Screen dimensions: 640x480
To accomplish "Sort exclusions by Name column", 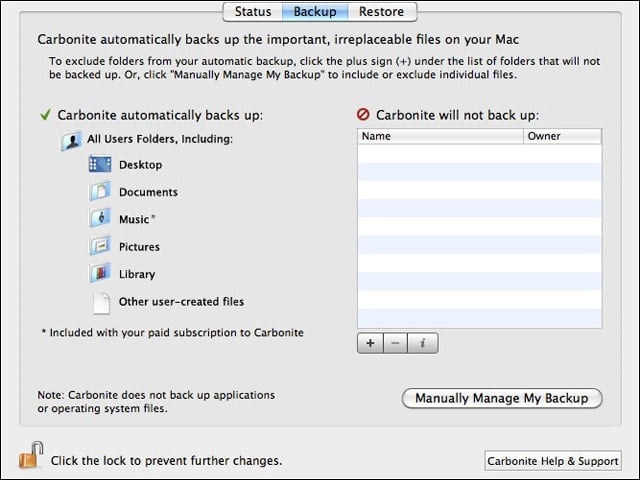I will point(440,136).
